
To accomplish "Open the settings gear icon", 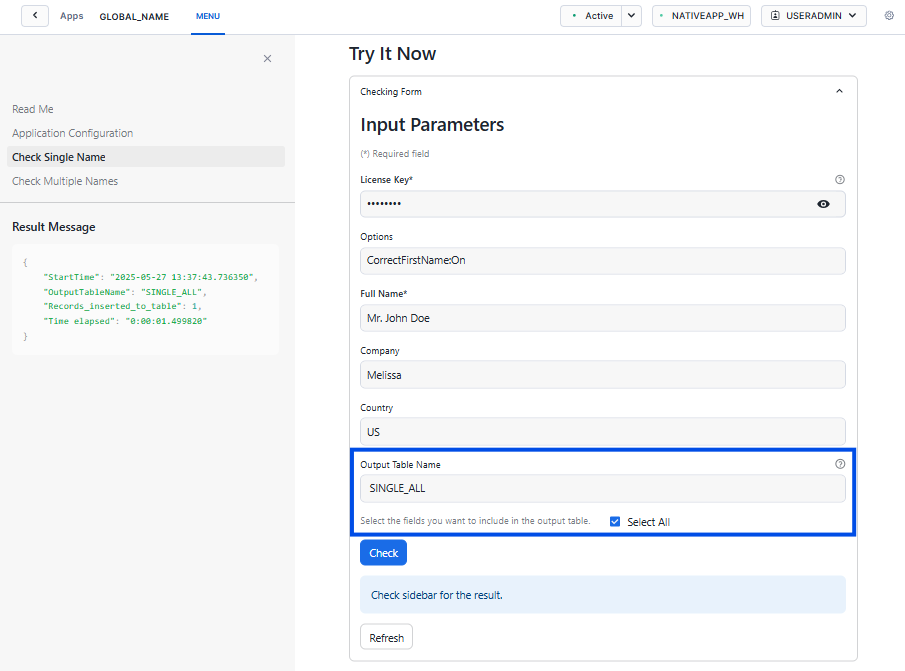I will point(889,16).
